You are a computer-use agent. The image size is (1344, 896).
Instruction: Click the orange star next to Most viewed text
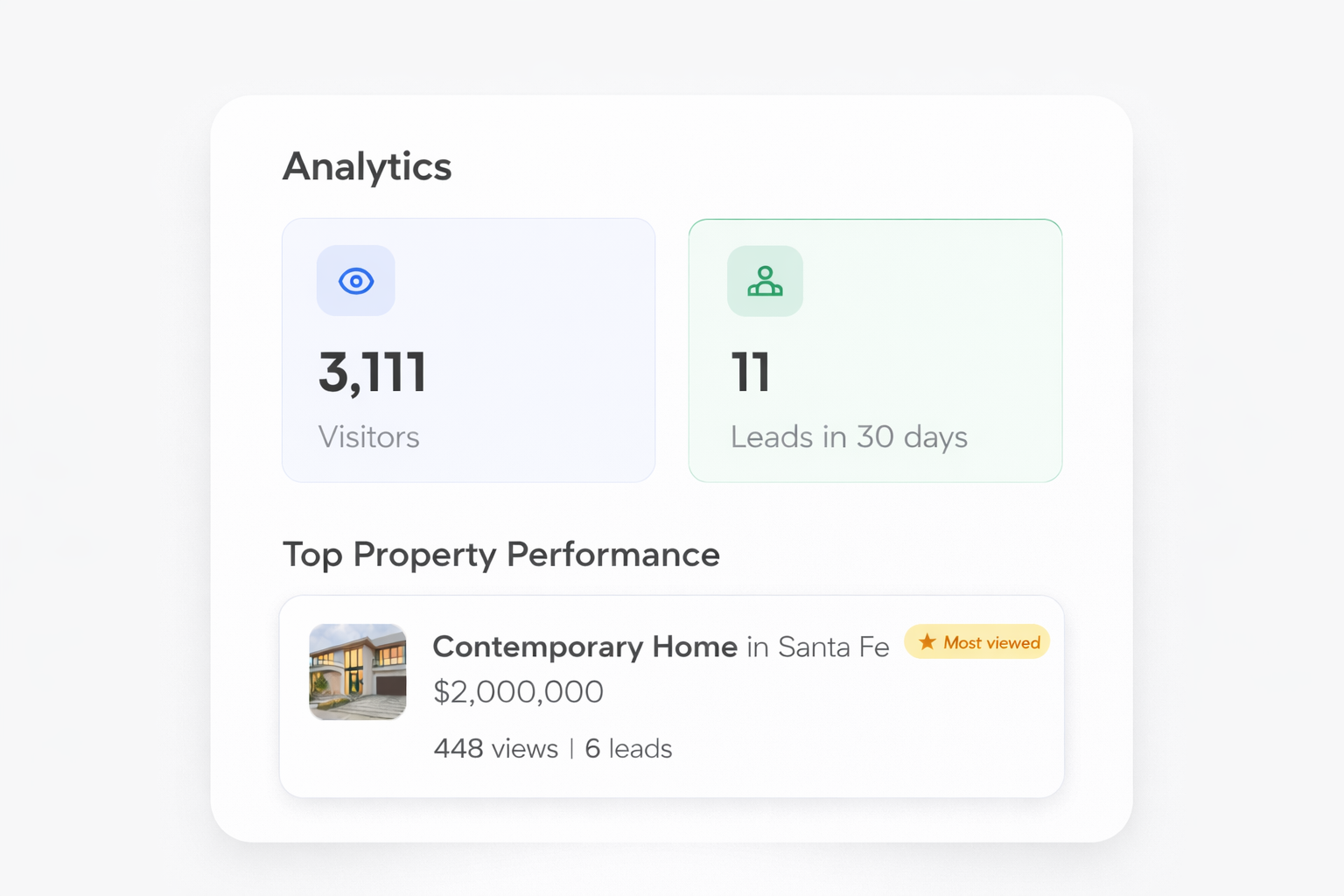coord(926,641)
